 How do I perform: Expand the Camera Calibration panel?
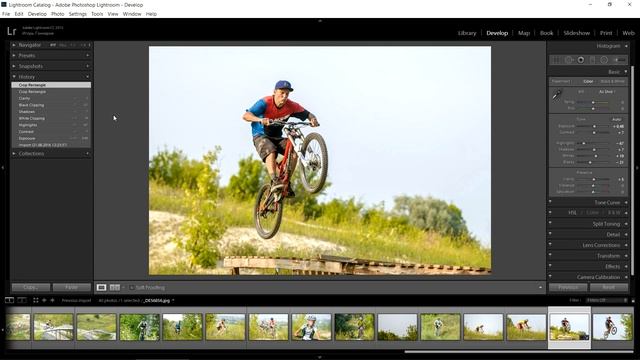[x=627, y=277]
